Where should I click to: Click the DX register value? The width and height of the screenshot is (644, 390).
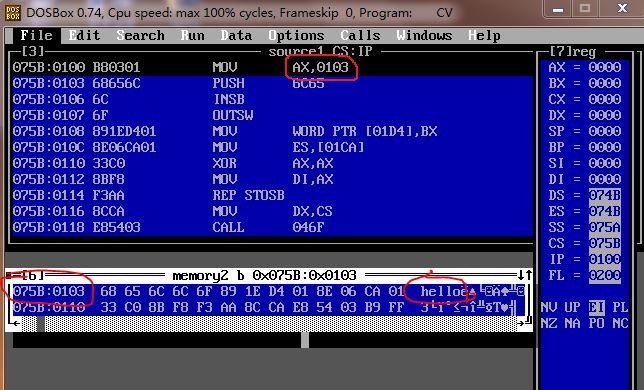[x=605, y=115]
